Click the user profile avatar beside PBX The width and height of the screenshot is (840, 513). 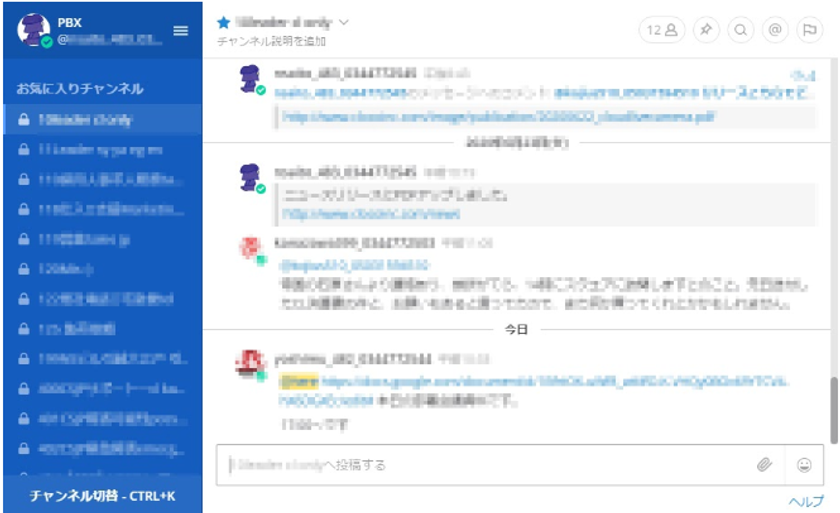(x=34, y=30)
